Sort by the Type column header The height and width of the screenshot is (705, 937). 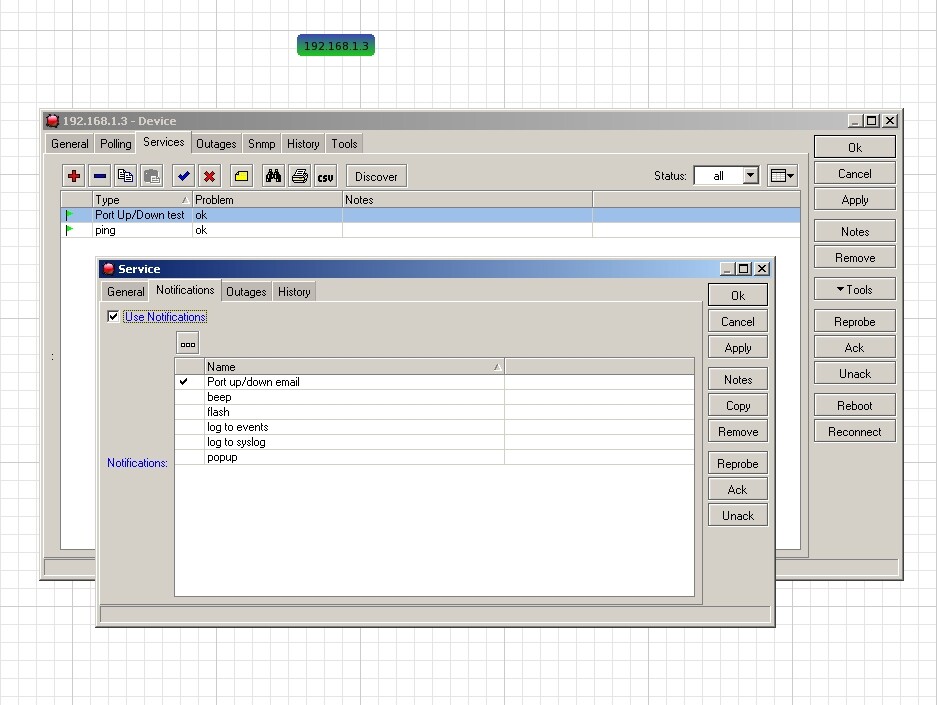142,200
